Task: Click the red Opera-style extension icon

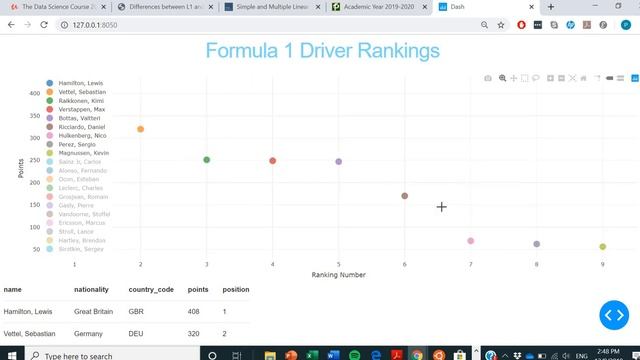Action: [521, 25]
